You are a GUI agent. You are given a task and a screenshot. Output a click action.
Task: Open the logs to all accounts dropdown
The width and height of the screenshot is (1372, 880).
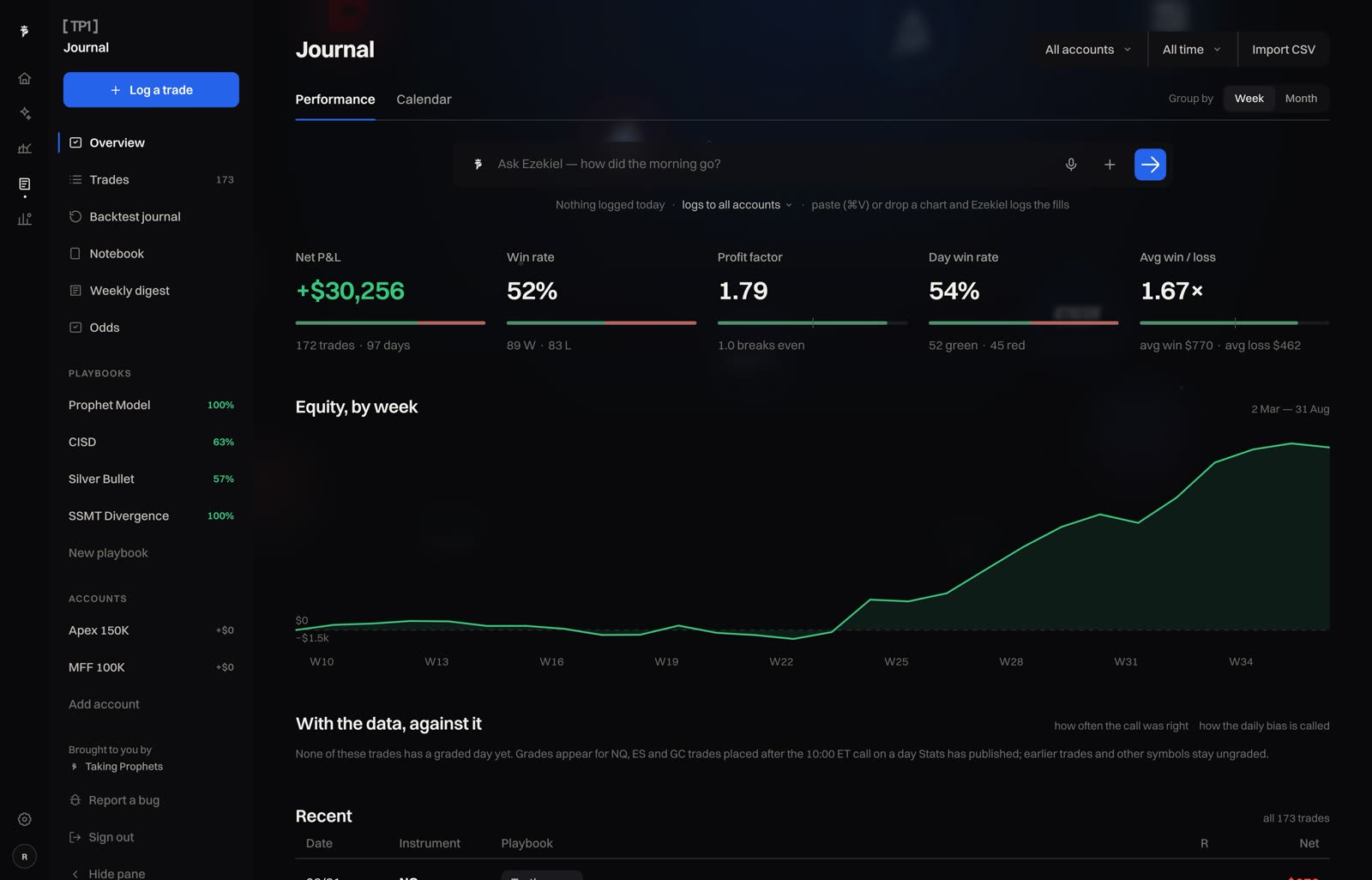click(x=737, y=204)
